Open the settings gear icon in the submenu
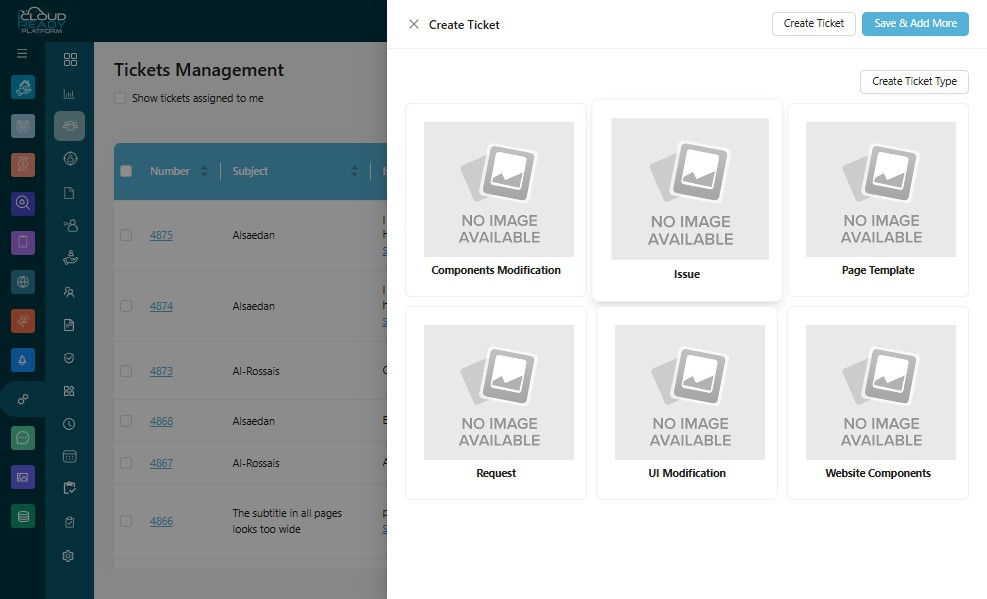 pyautogui.click(x=69, y=556)
